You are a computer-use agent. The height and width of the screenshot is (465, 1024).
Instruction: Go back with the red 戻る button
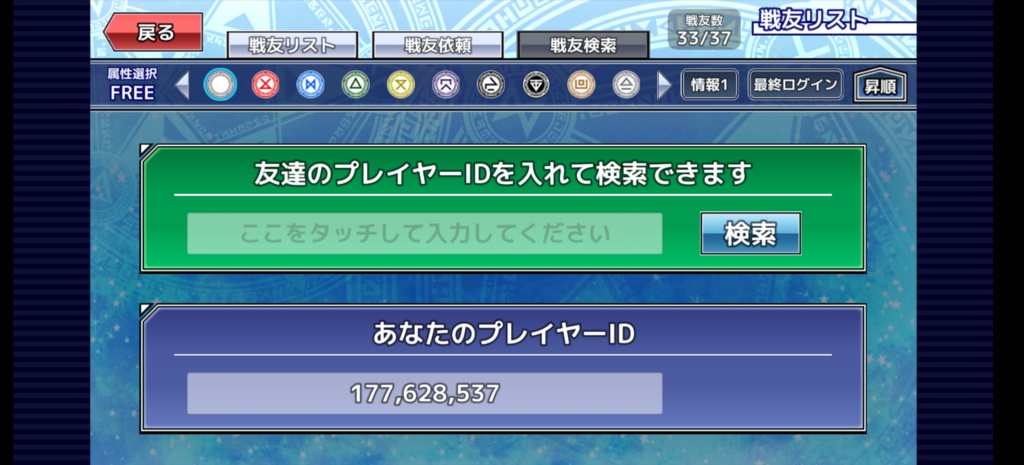153,32
